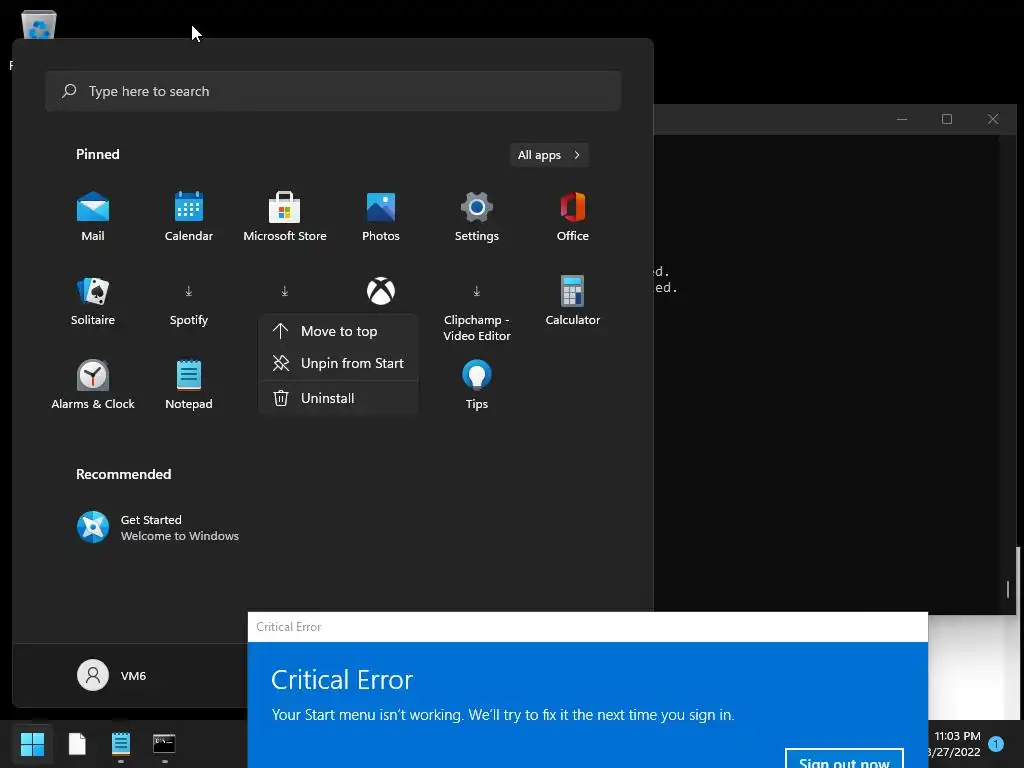The width and height of the screenshot is (1024, 768).
Task: Click the Pinned section heading
Action: [98, 154]
